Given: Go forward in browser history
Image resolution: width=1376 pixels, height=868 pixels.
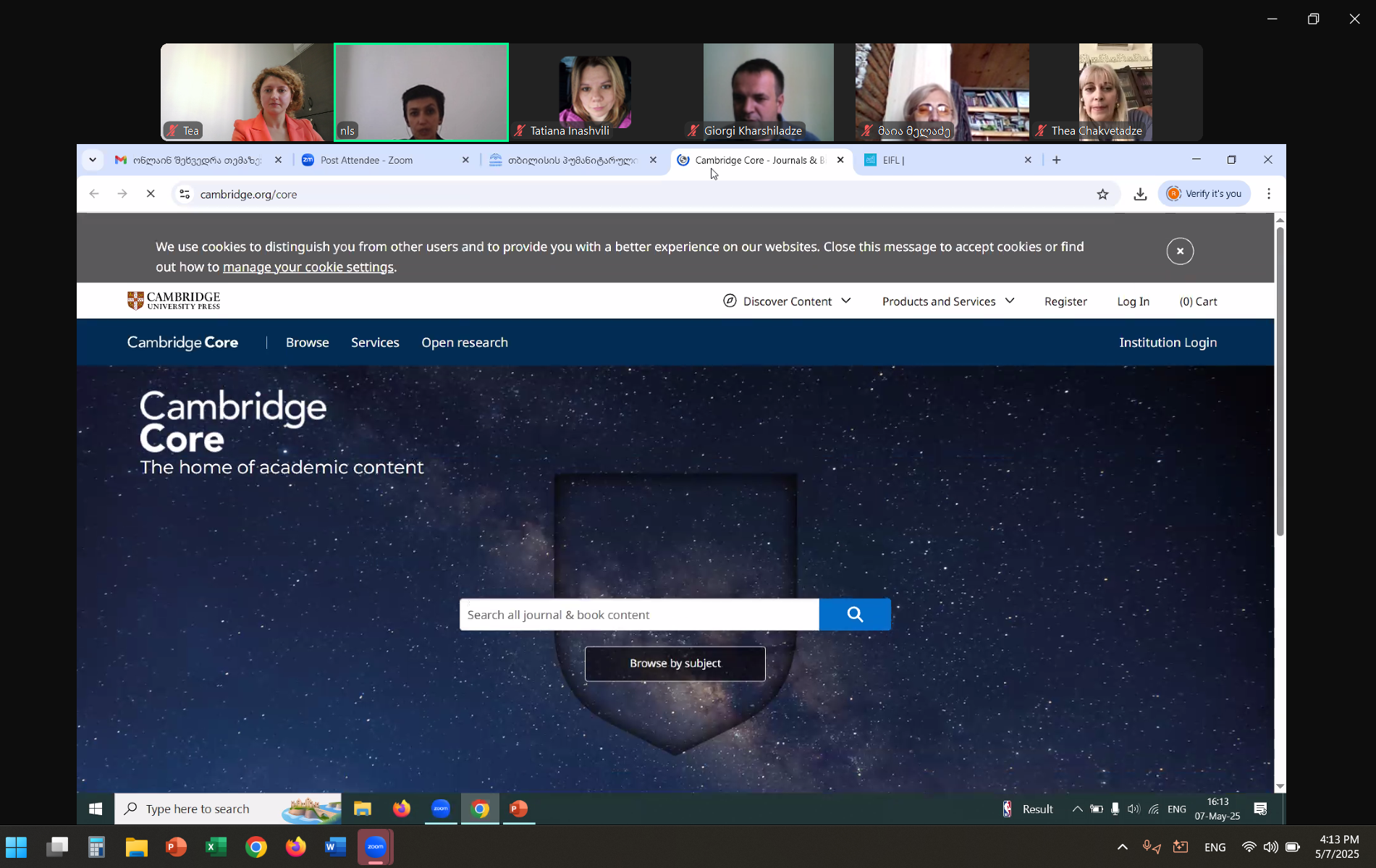Looking at the screenshot, I should [x=122, y=194].
